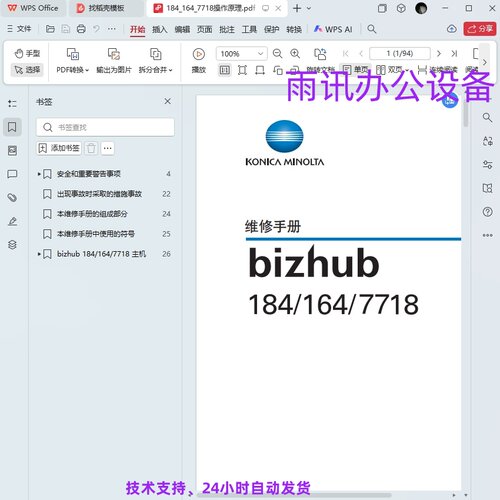Click the rotate document icon
Screen dimensions: 500x500
[320, 54]
